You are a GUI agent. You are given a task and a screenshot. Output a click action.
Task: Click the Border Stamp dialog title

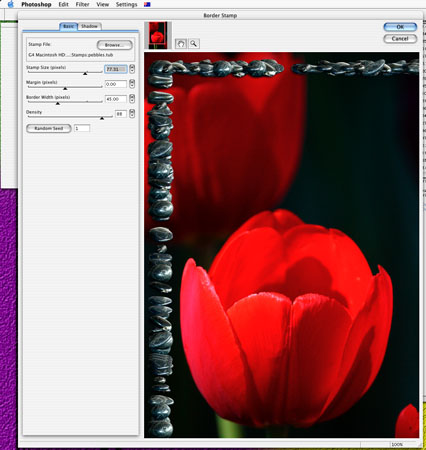pyautogui.click(x=220, y=15)
